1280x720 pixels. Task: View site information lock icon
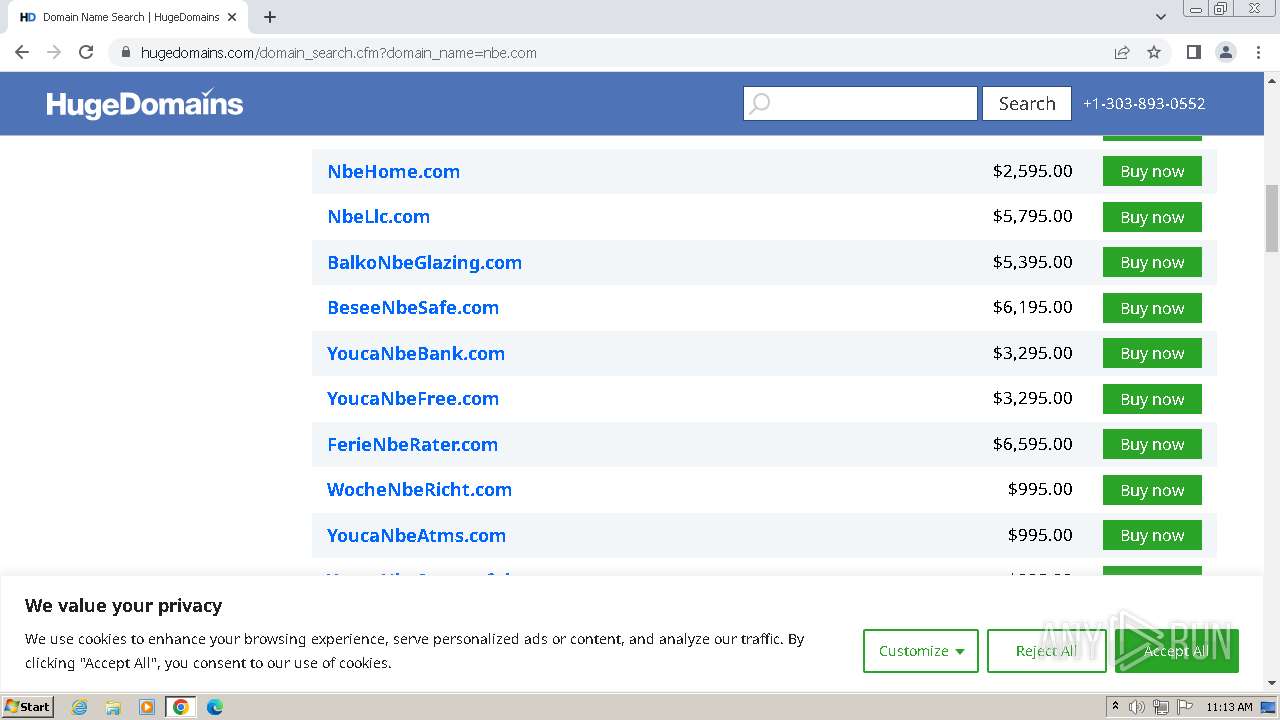pos(125,53)
